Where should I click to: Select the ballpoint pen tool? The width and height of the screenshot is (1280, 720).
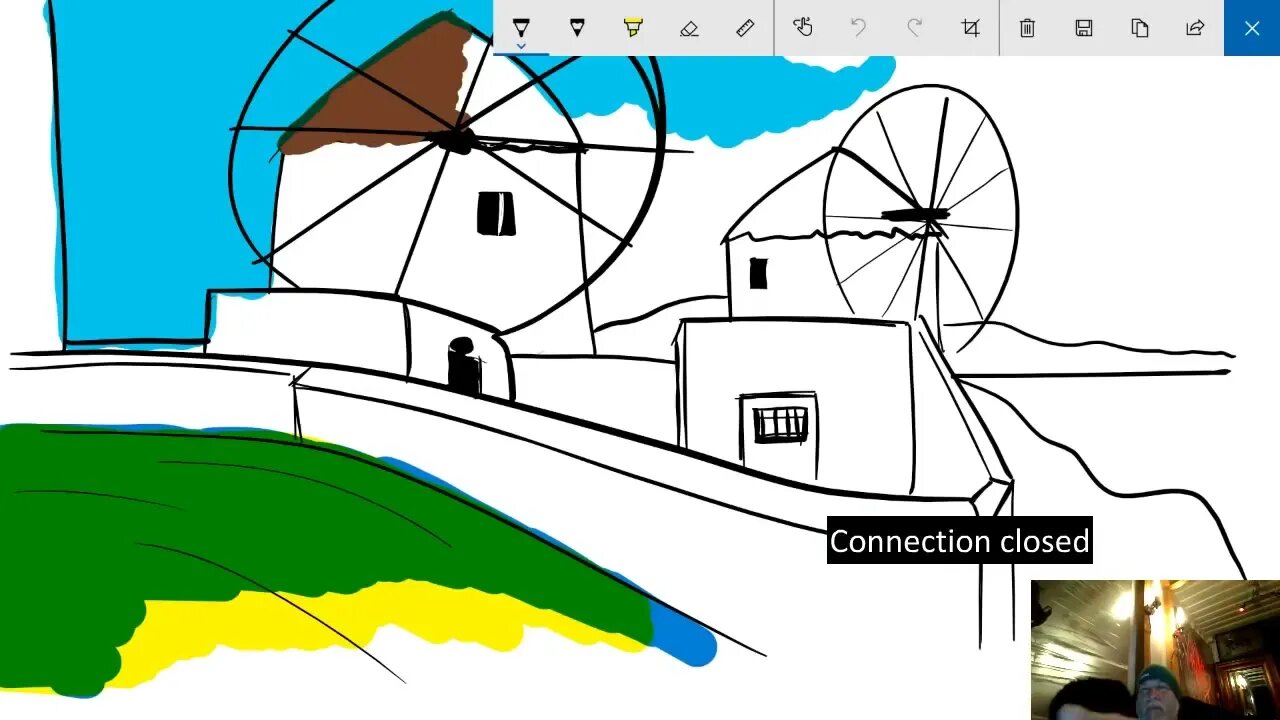[x=521, y=27]
